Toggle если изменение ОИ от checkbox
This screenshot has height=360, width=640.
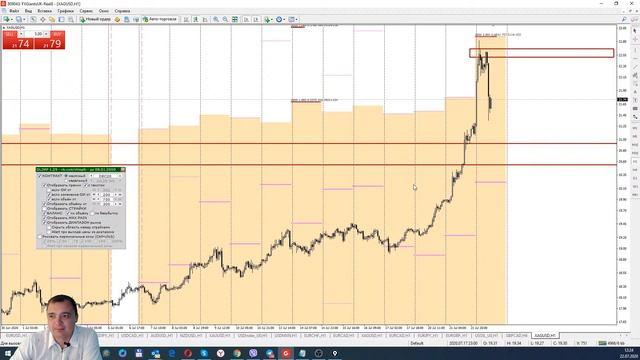click(49, 195)
